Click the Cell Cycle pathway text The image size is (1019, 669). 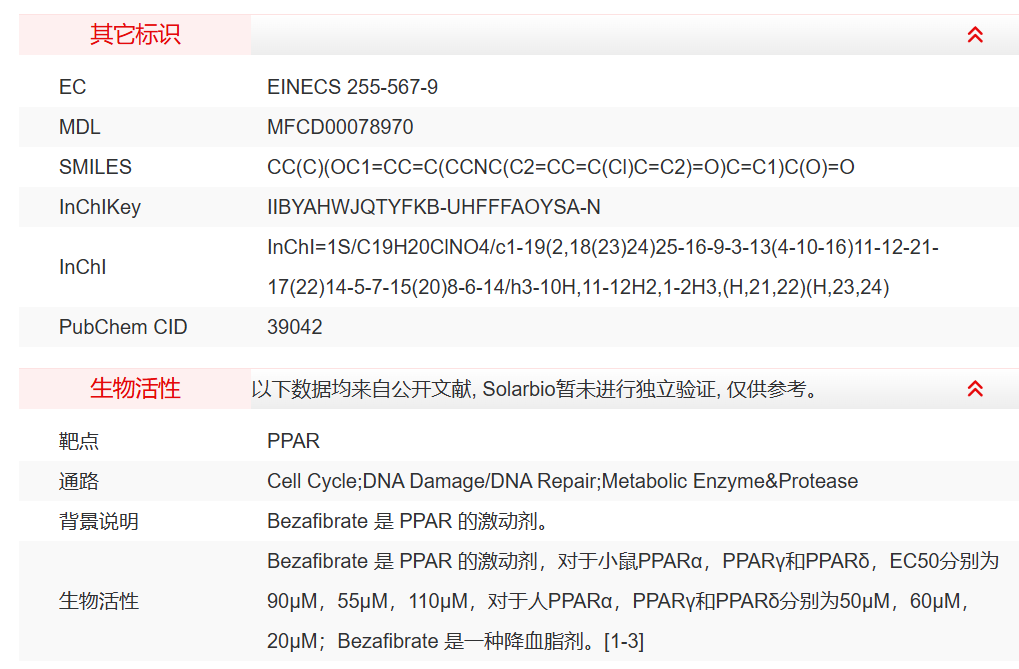coord(312,481)
